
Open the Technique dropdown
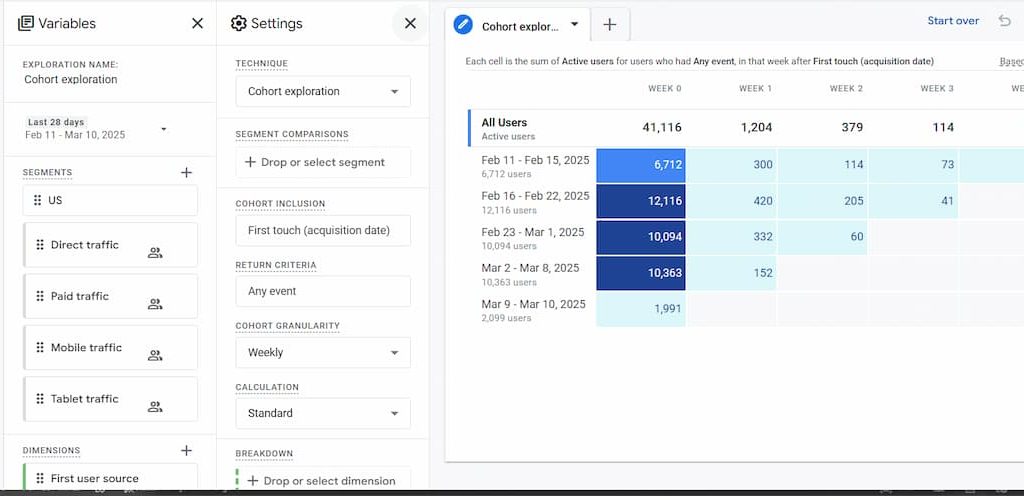coord(323,91)
